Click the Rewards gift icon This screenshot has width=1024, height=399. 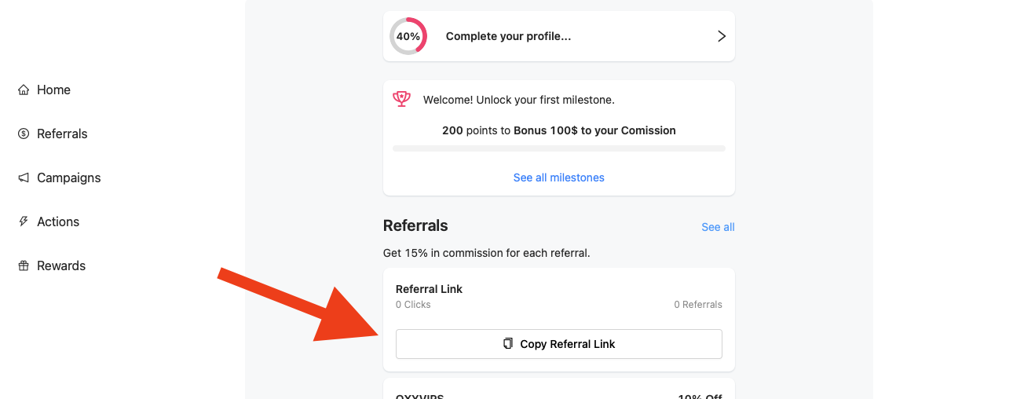[x=24, y=266]
